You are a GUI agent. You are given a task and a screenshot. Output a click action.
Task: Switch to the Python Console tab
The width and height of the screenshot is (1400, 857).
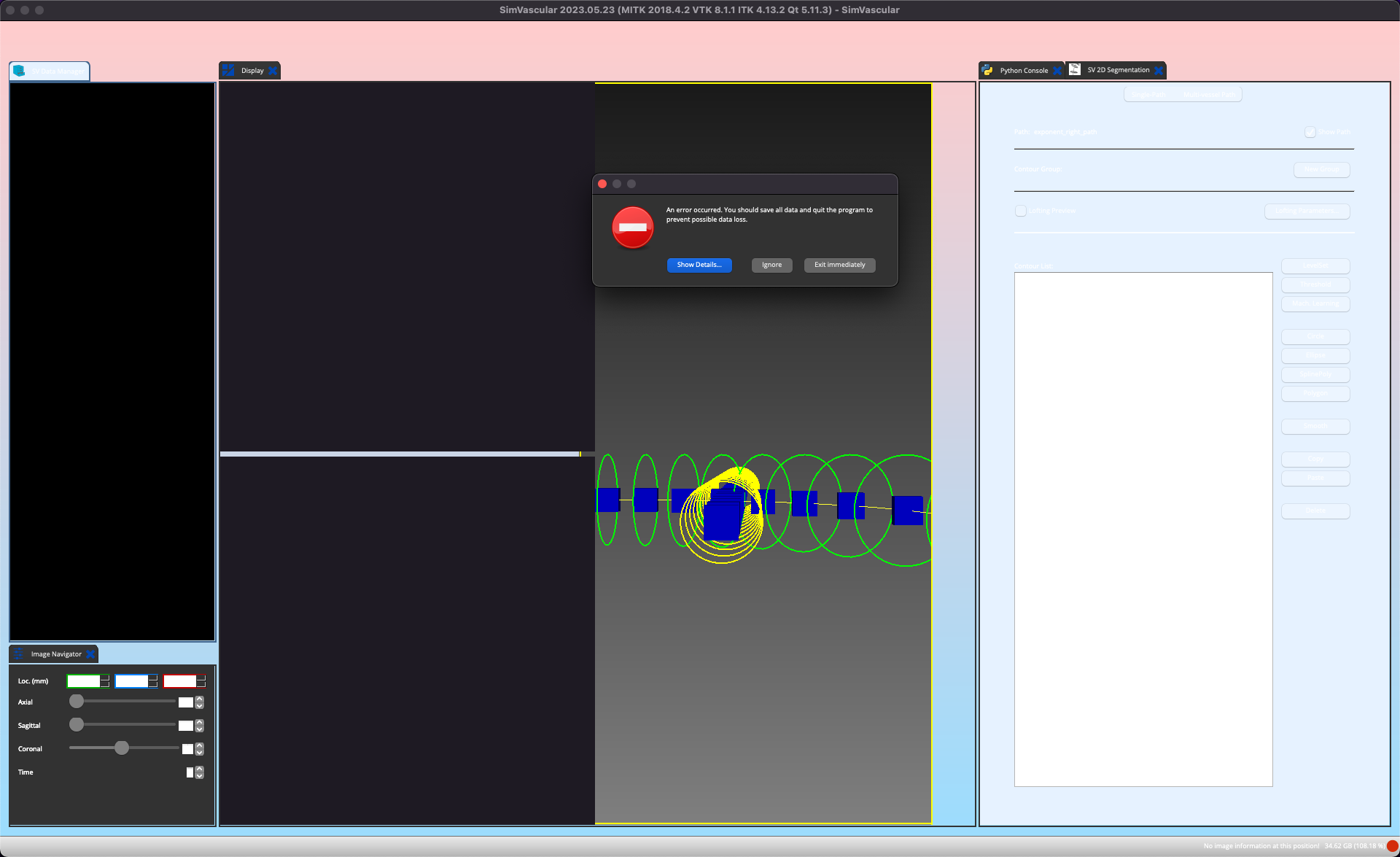pos(1023,71)
